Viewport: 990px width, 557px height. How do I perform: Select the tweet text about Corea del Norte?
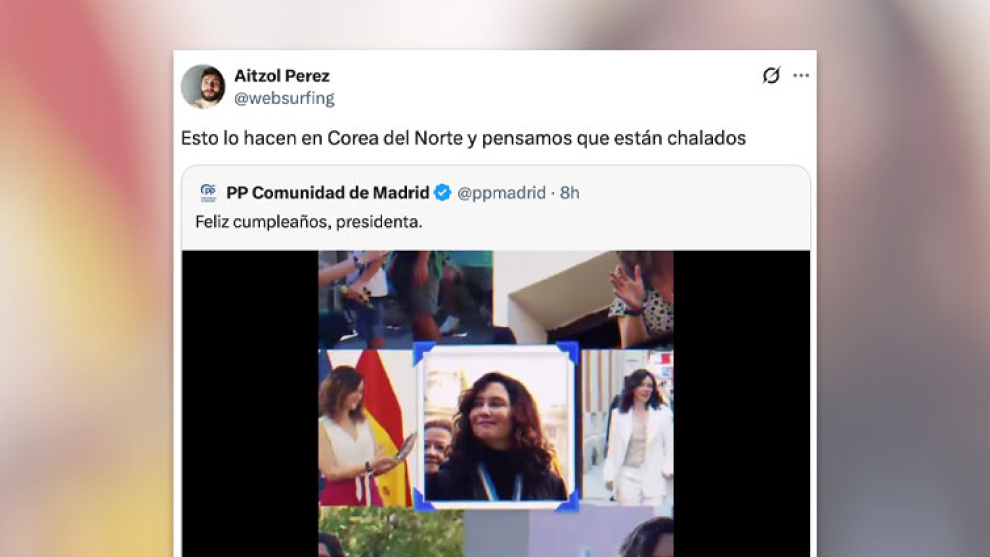coord(463,138)
